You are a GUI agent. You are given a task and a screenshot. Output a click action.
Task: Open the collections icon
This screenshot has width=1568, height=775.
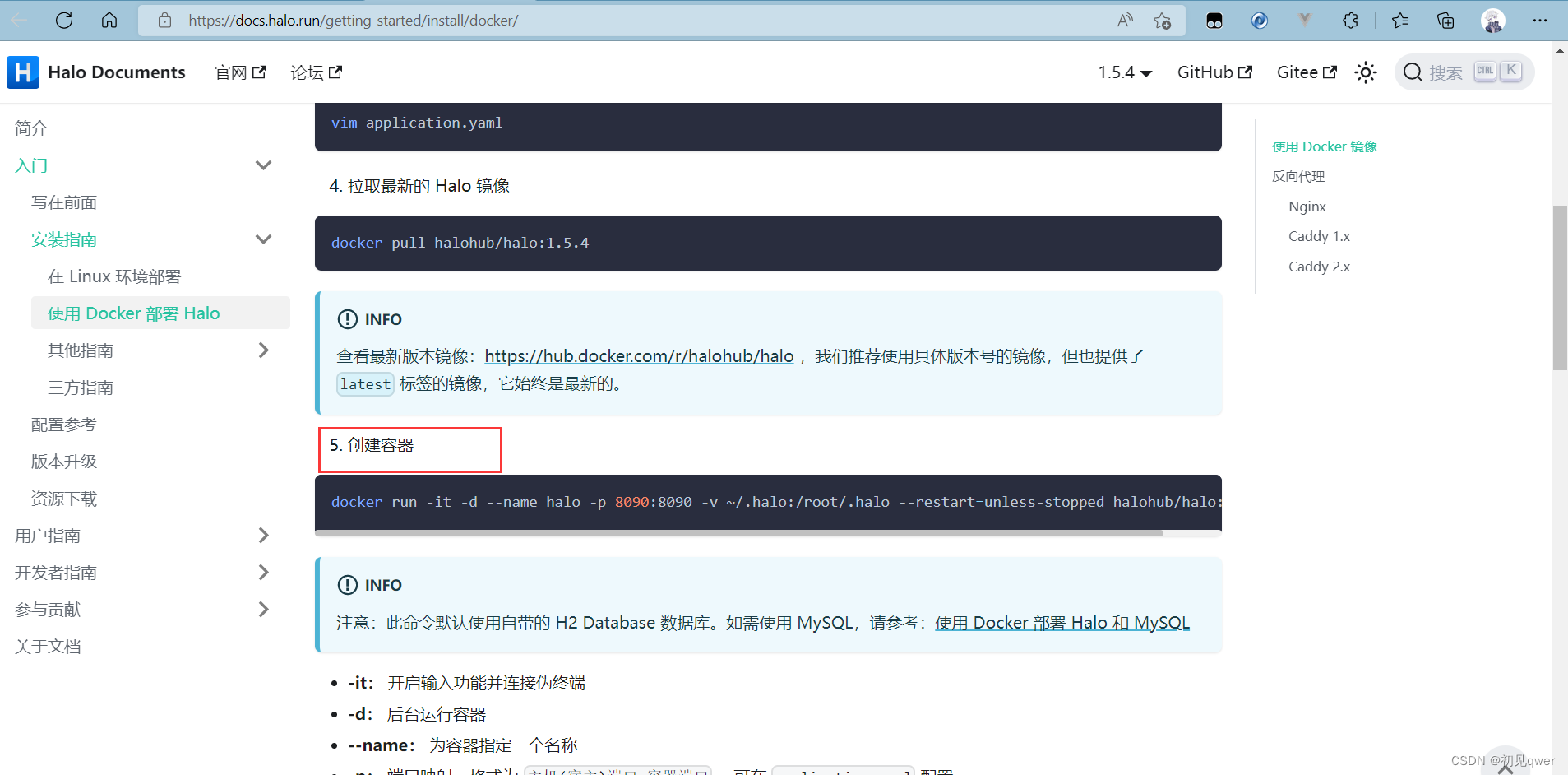pos(1445,21)
